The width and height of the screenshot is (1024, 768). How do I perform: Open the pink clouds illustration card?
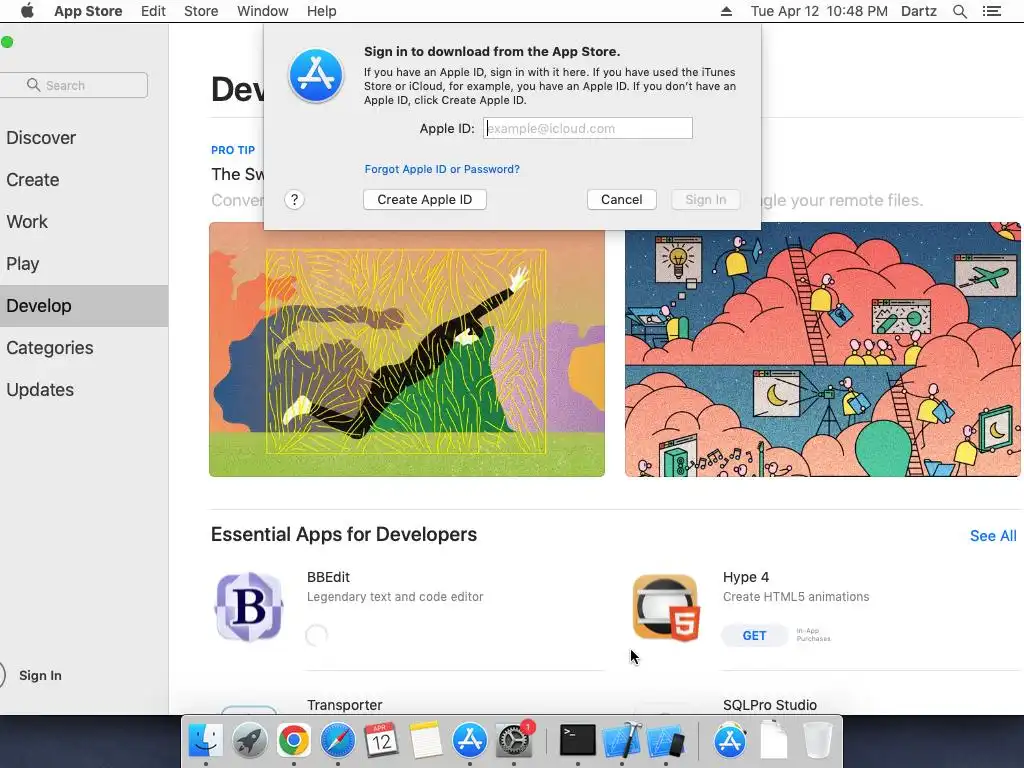(x=823, y=349)
